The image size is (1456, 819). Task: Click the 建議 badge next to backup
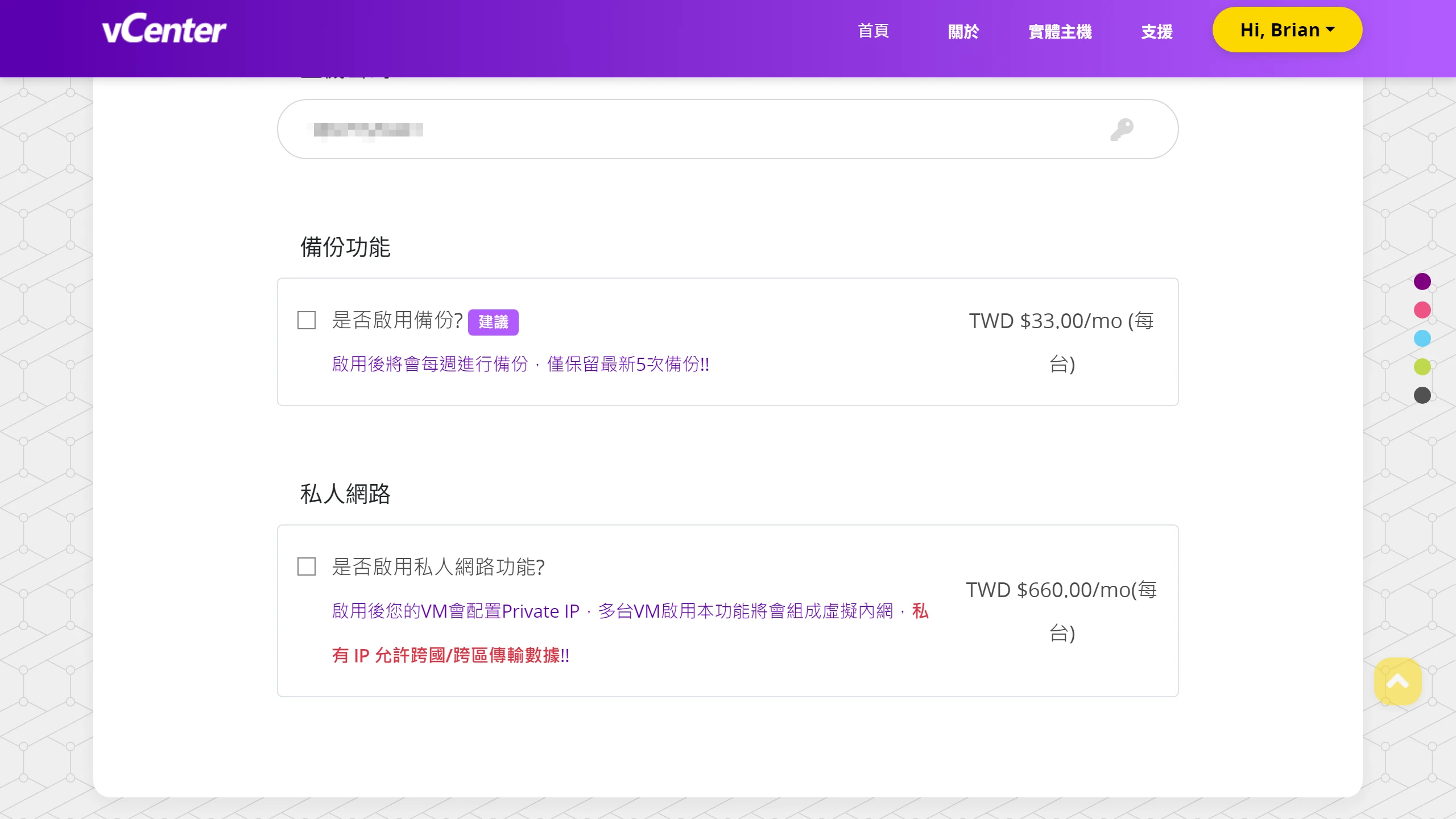(x=493, y=322)
